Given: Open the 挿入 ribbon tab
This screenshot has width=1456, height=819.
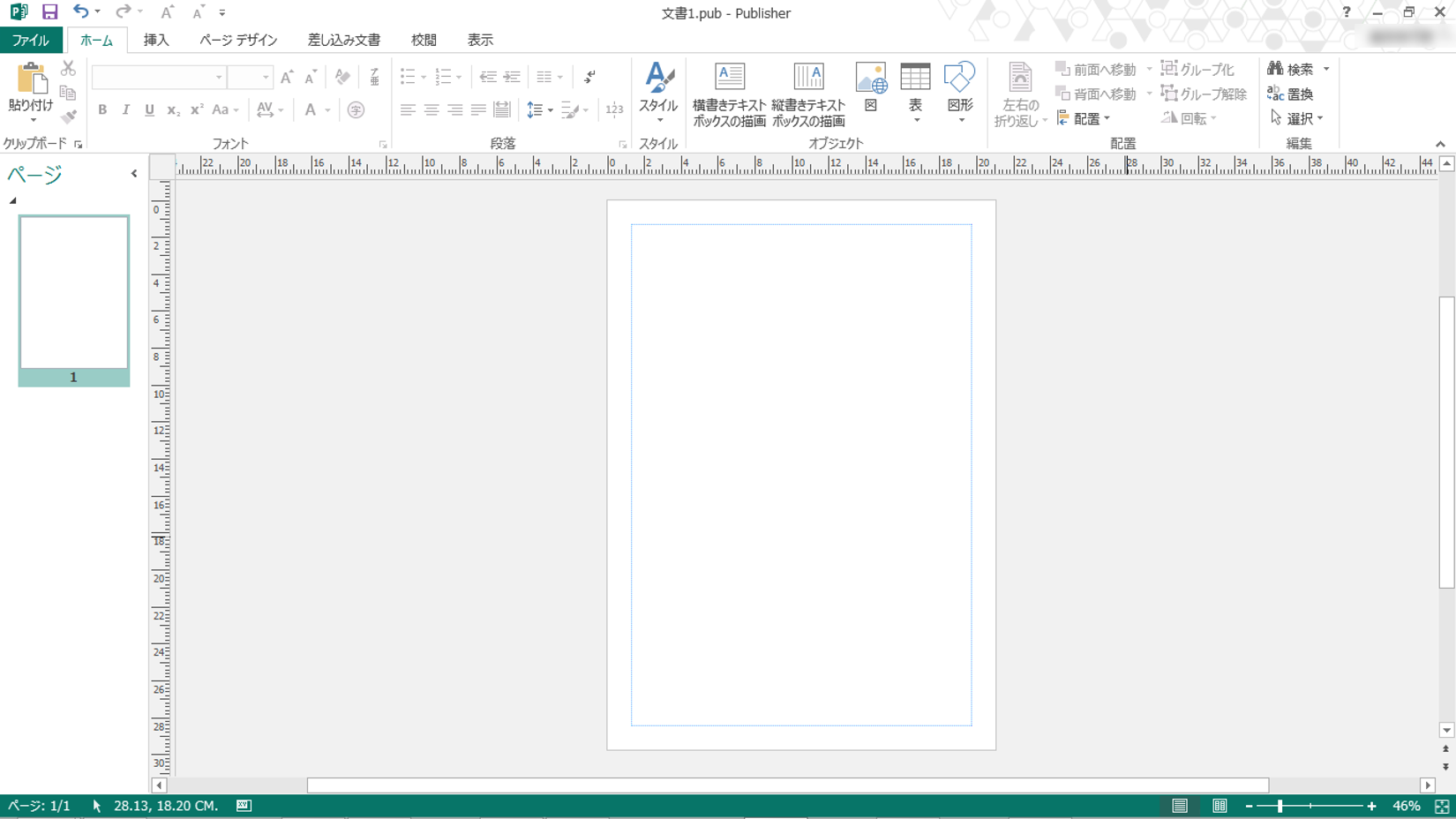Looking at the screenshot, I should pyautogui.click(x=156, y=40).
